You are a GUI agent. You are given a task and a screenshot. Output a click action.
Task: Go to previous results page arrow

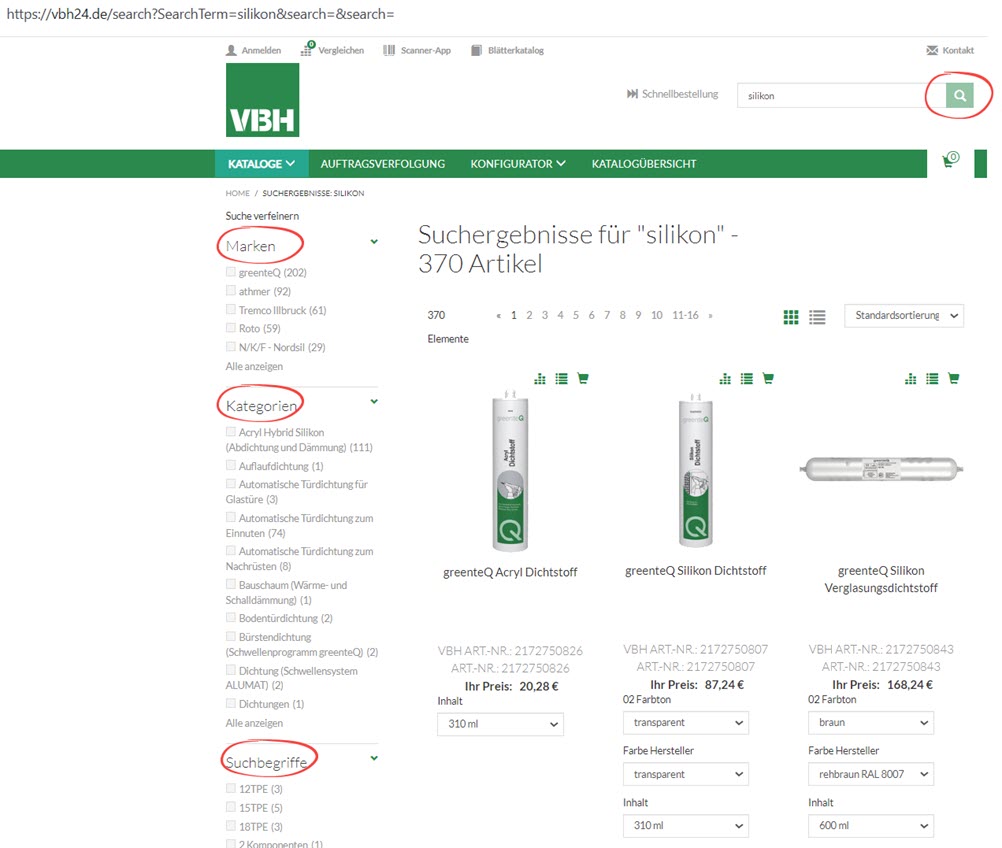(498, 316)
